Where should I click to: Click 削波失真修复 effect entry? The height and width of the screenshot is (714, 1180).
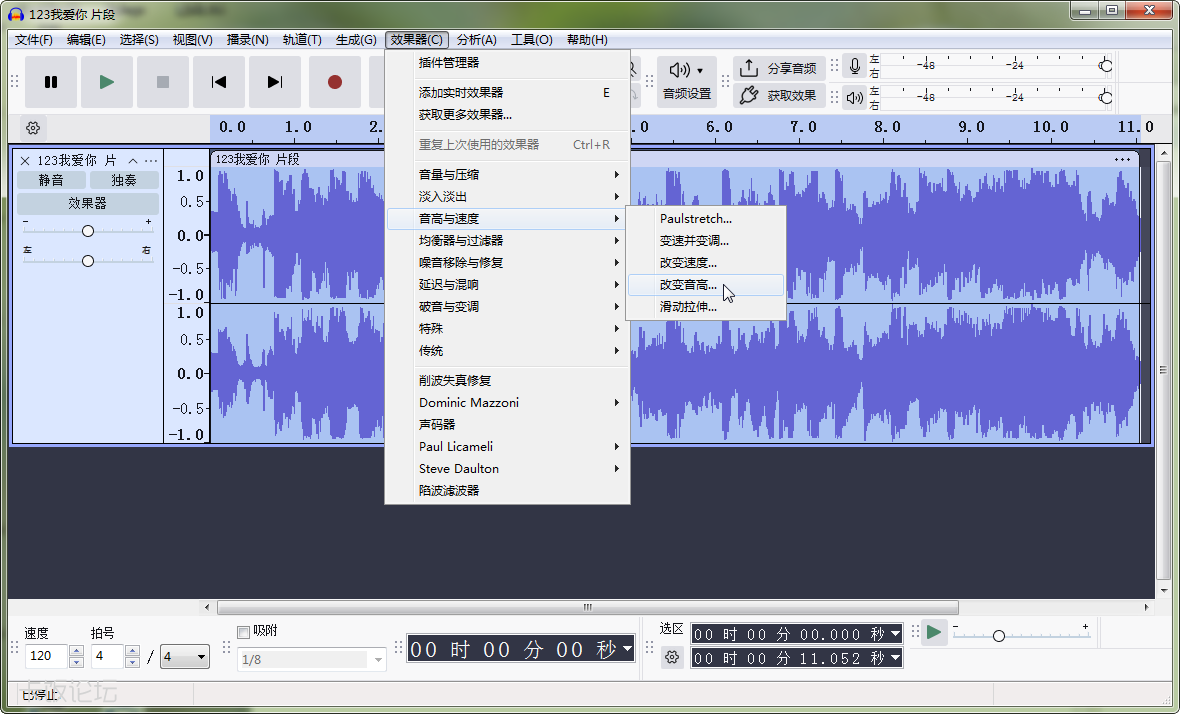pyautogui.click(x=507, y=381)
